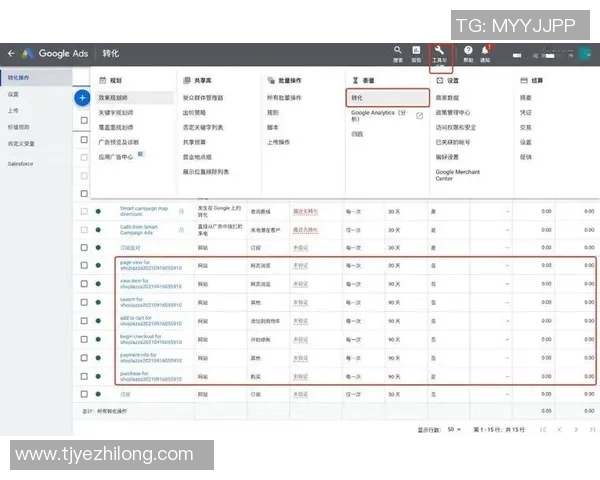Viewport: 600px width, 480px height.
Task: Open the page view for shoplazza conversion link
Action: click(x=151, y=265)
